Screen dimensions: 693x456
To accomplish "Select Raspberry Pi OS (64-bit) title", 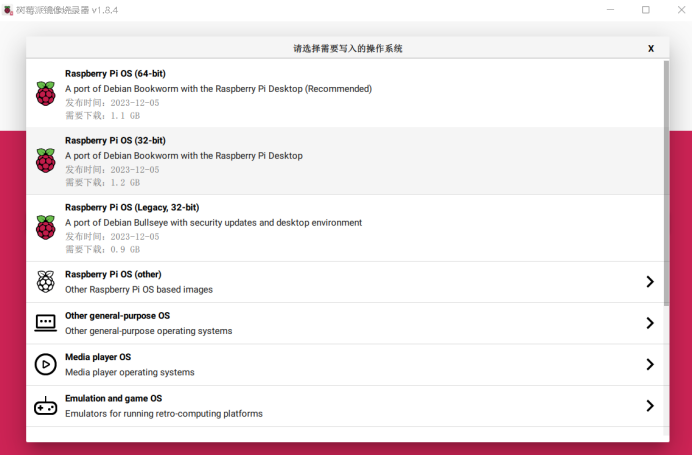I will [115, 73].
